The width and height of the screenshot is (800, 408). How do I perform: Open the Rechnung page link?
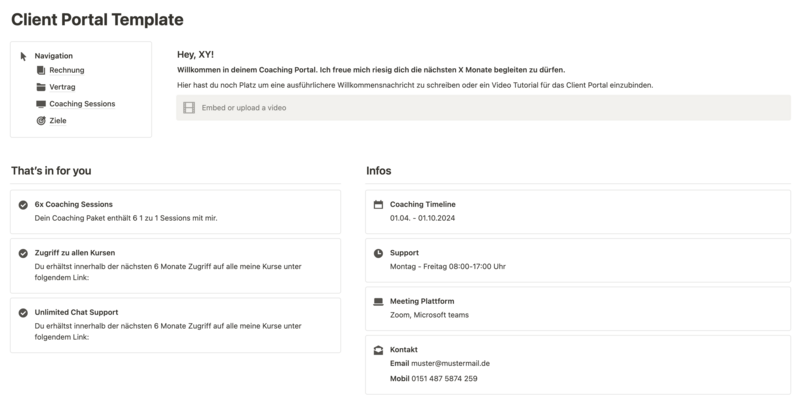coord(67,70)
